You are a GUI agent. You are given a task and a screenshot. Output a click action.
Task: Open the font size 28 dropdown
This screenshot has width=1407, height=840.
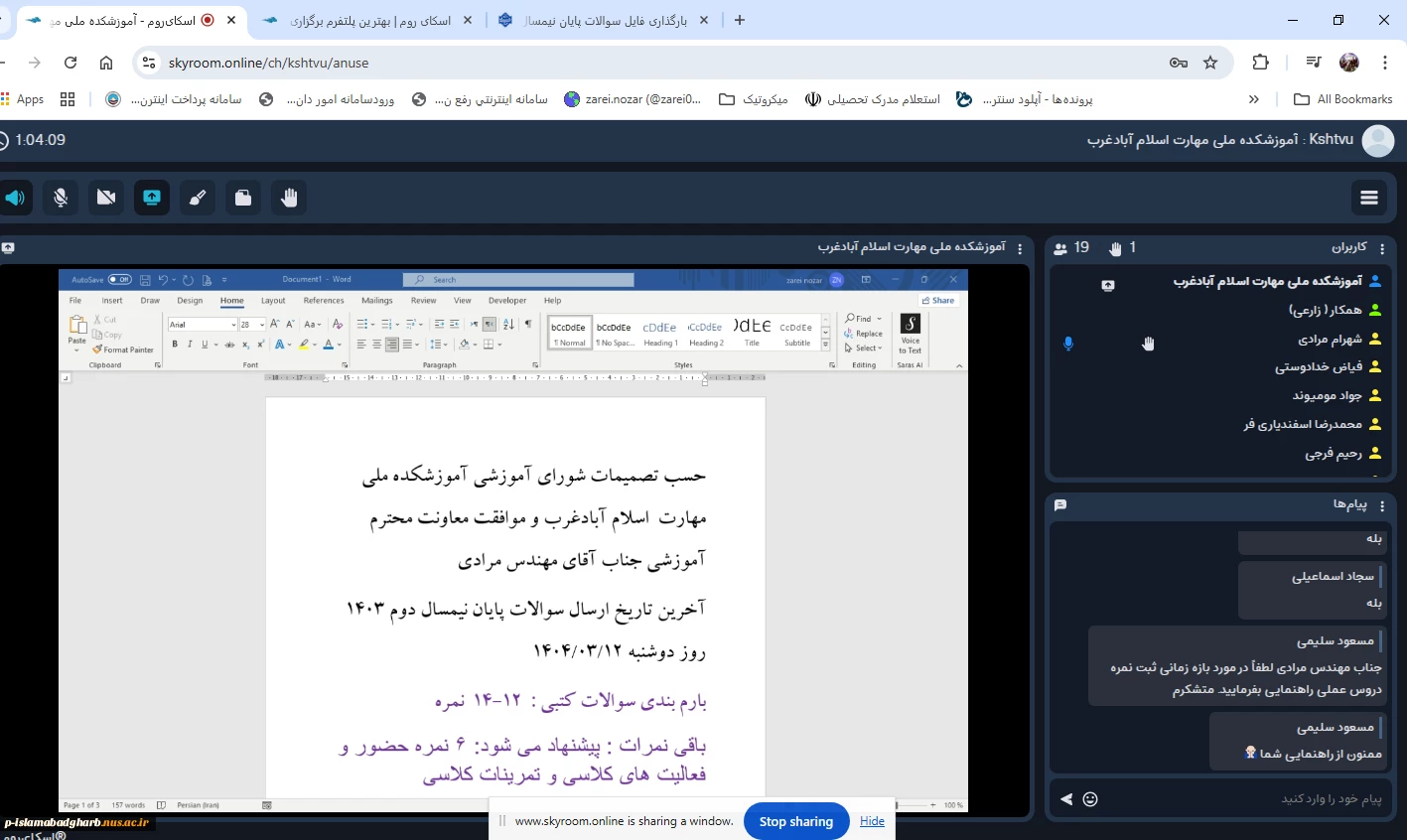262,325
